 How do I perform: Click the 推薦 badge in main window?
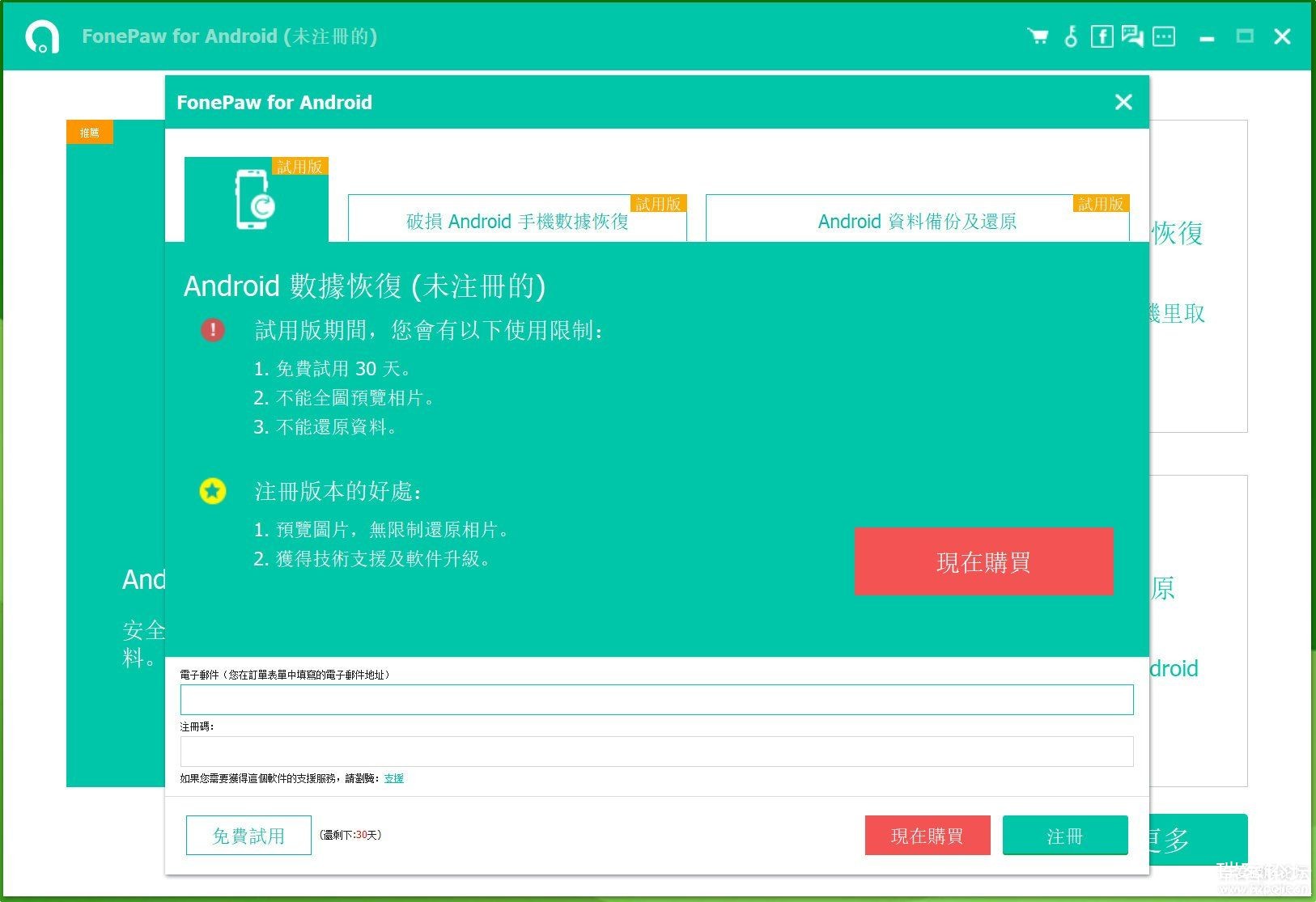pos(90,133)
